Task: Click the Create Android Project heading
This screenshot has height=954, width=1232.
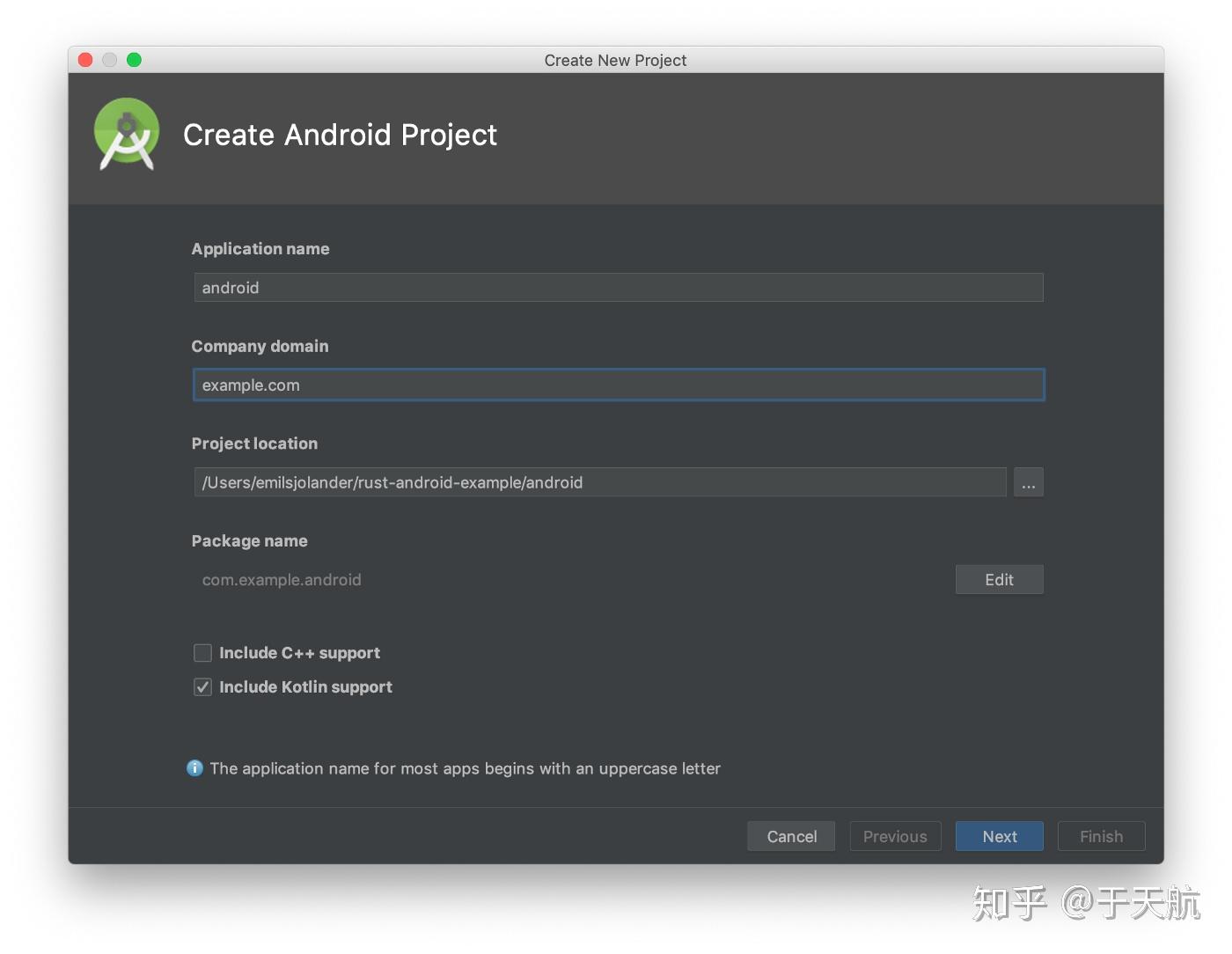Action: point(340,135)
